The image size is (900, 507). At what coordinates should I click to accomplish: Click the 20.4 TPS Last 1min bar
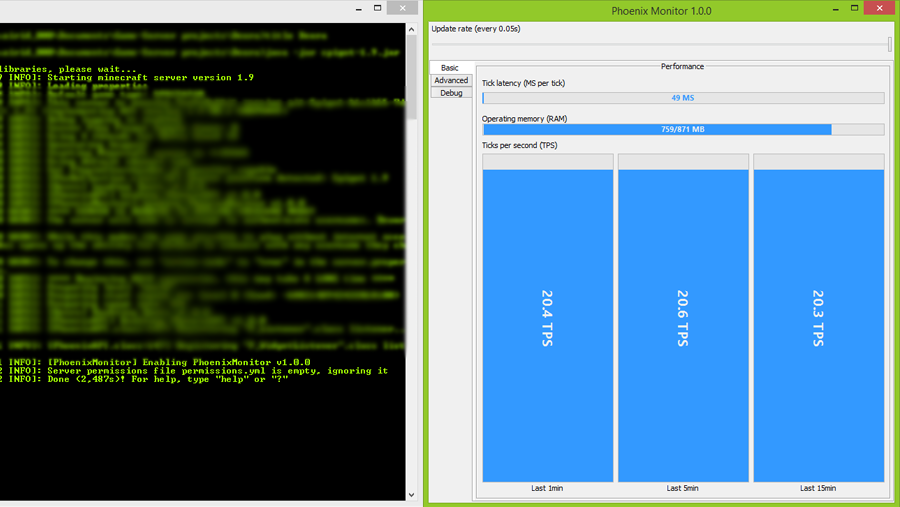pos(548,318)
